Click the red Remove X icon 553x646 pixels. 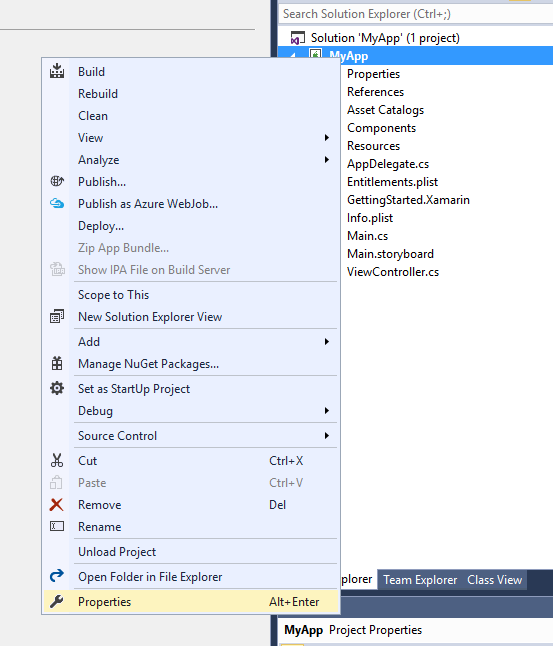click(x=56, y=504)
